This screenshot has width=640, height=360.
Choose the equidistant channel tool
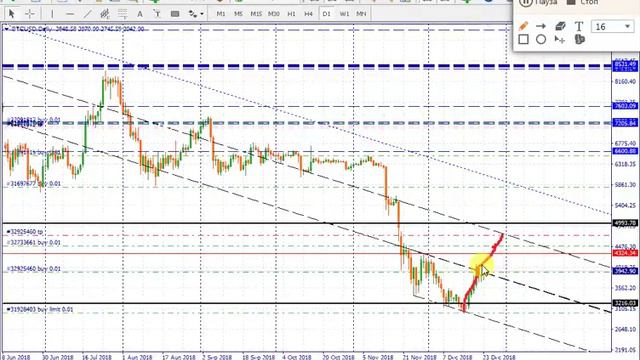105,14
